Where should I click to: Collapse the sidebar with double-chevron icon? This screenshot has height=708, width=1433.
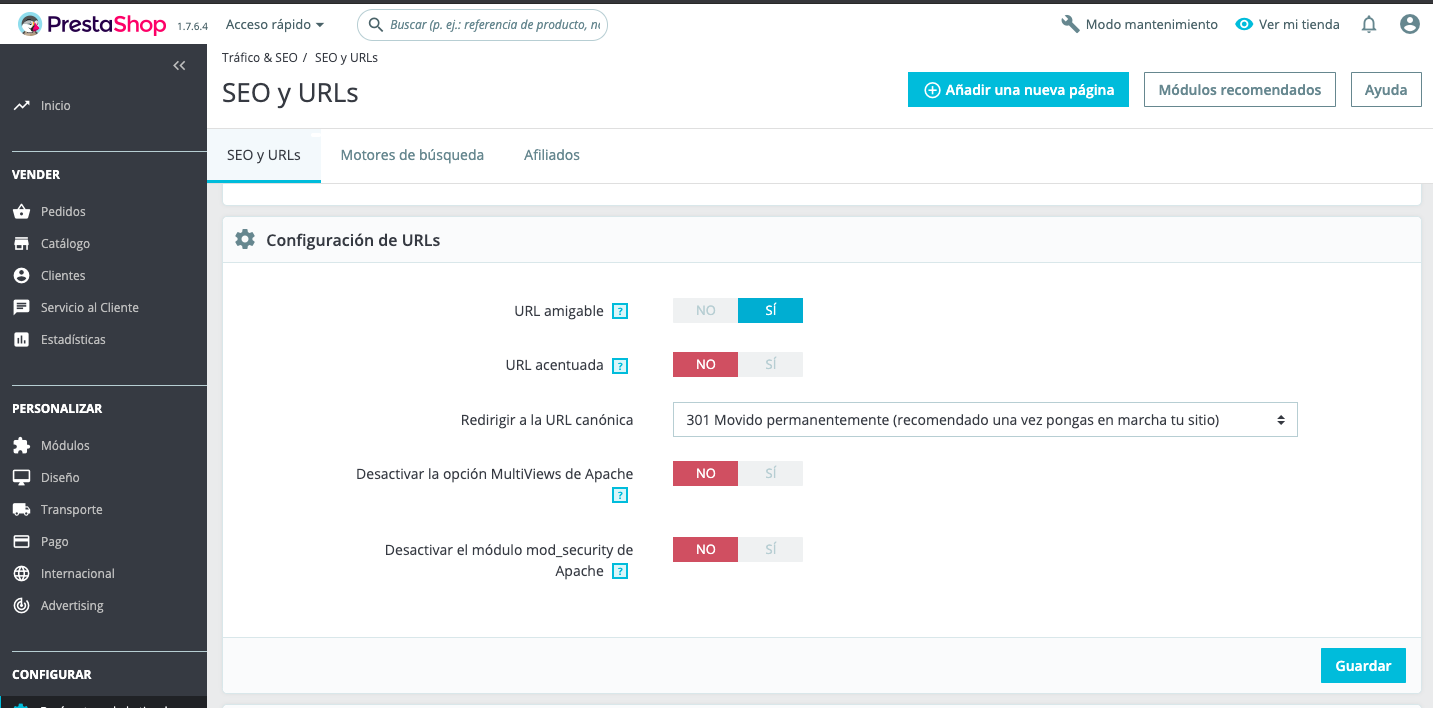click(179, 66)
